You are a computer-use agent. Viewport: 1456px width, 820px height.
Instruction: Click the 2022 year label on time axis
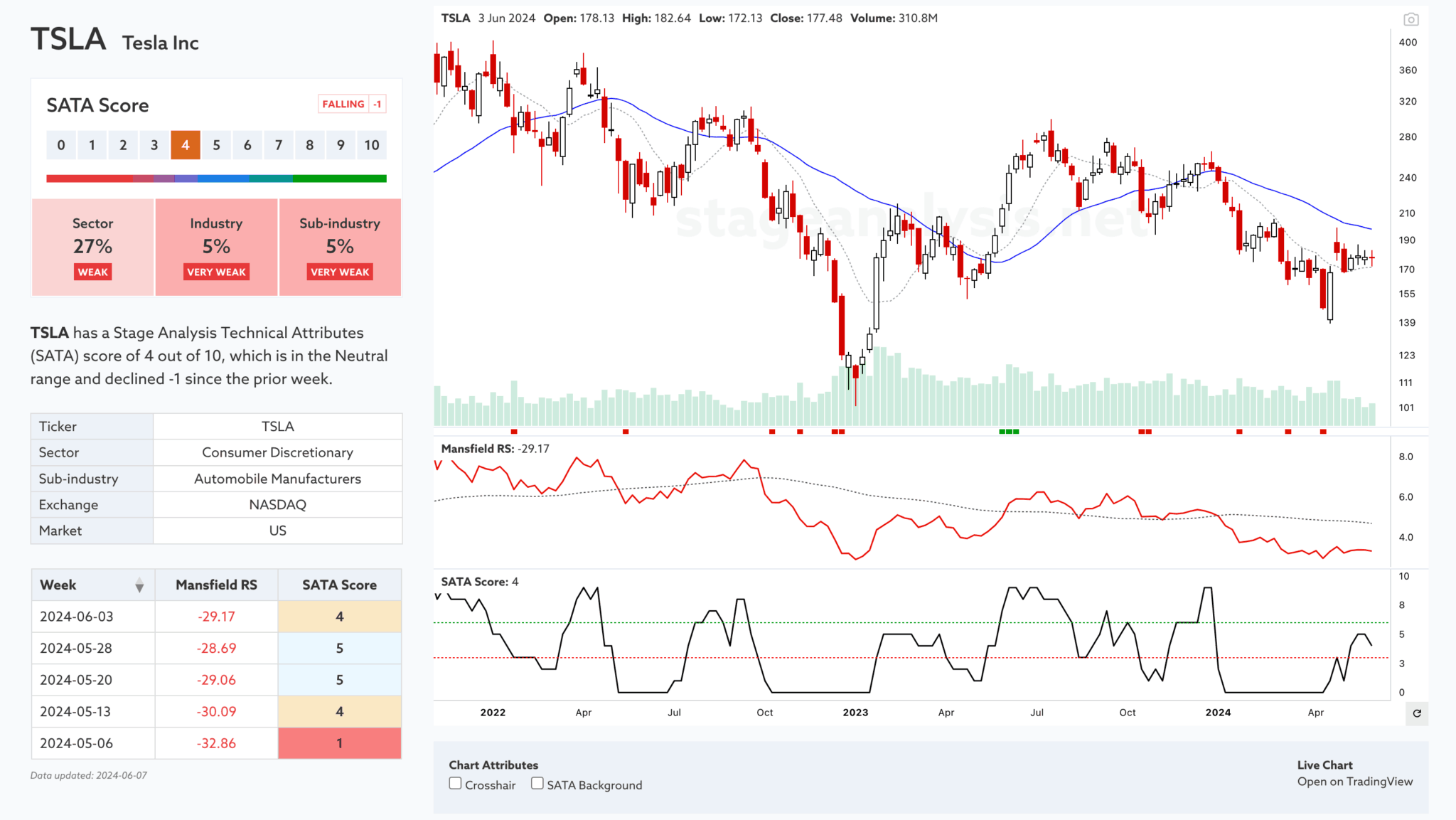click(x=493, y=713)
